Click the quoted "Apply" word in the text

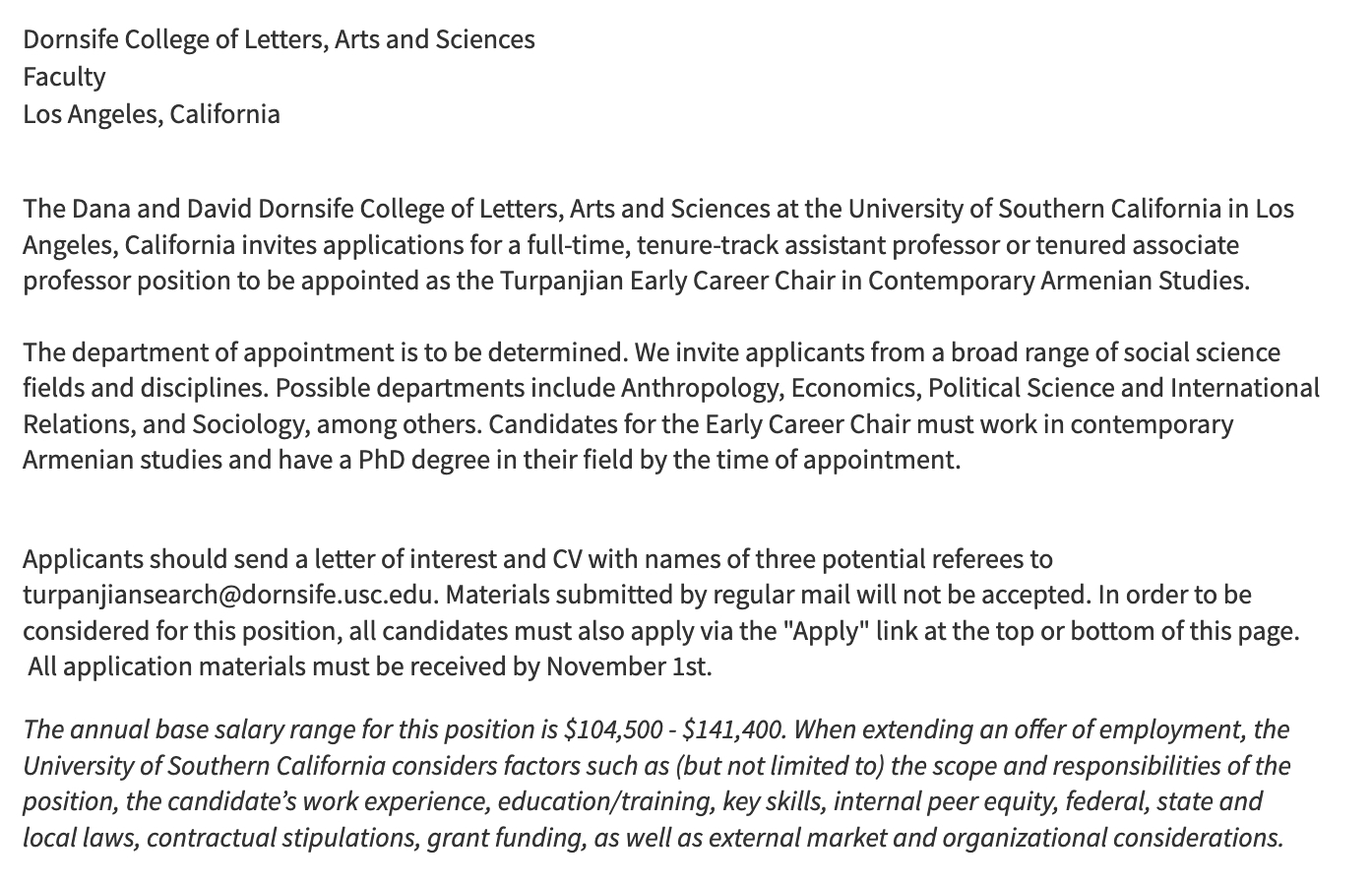826,631
